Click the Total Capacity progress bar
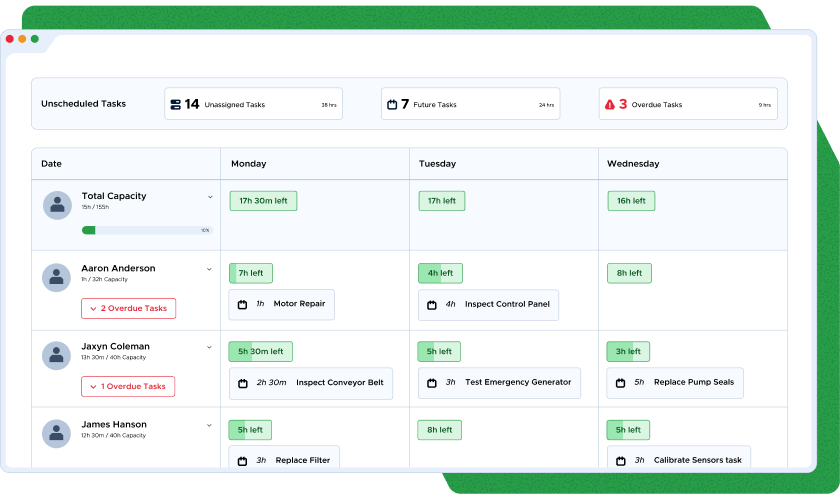Viewport: 840px width, 500px height. point(146,230)
